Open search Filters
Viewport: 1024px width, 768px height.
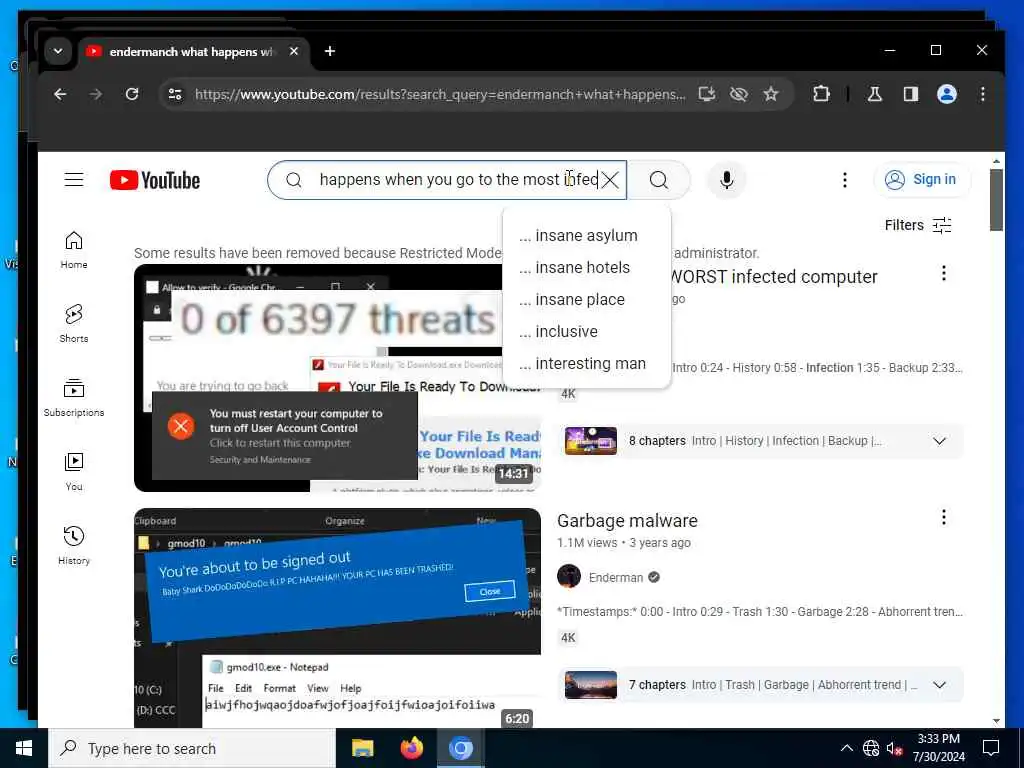918,225
